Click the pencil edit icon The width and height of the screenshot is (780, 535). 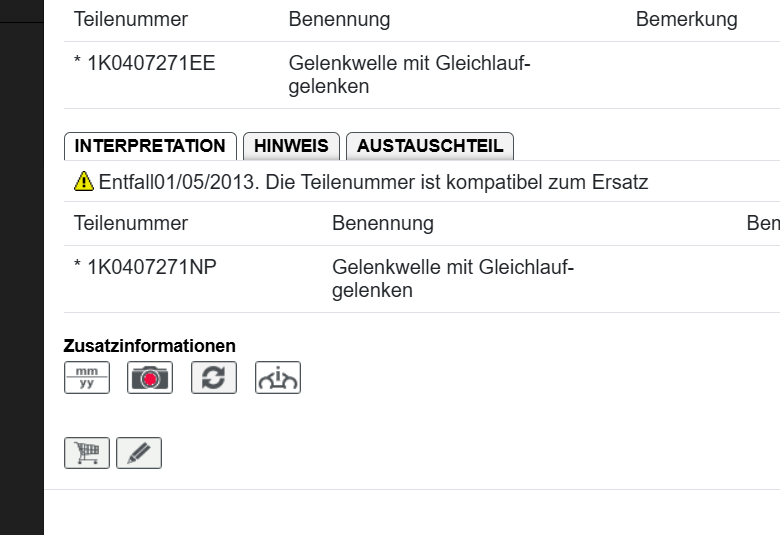[x=139, y=453]
